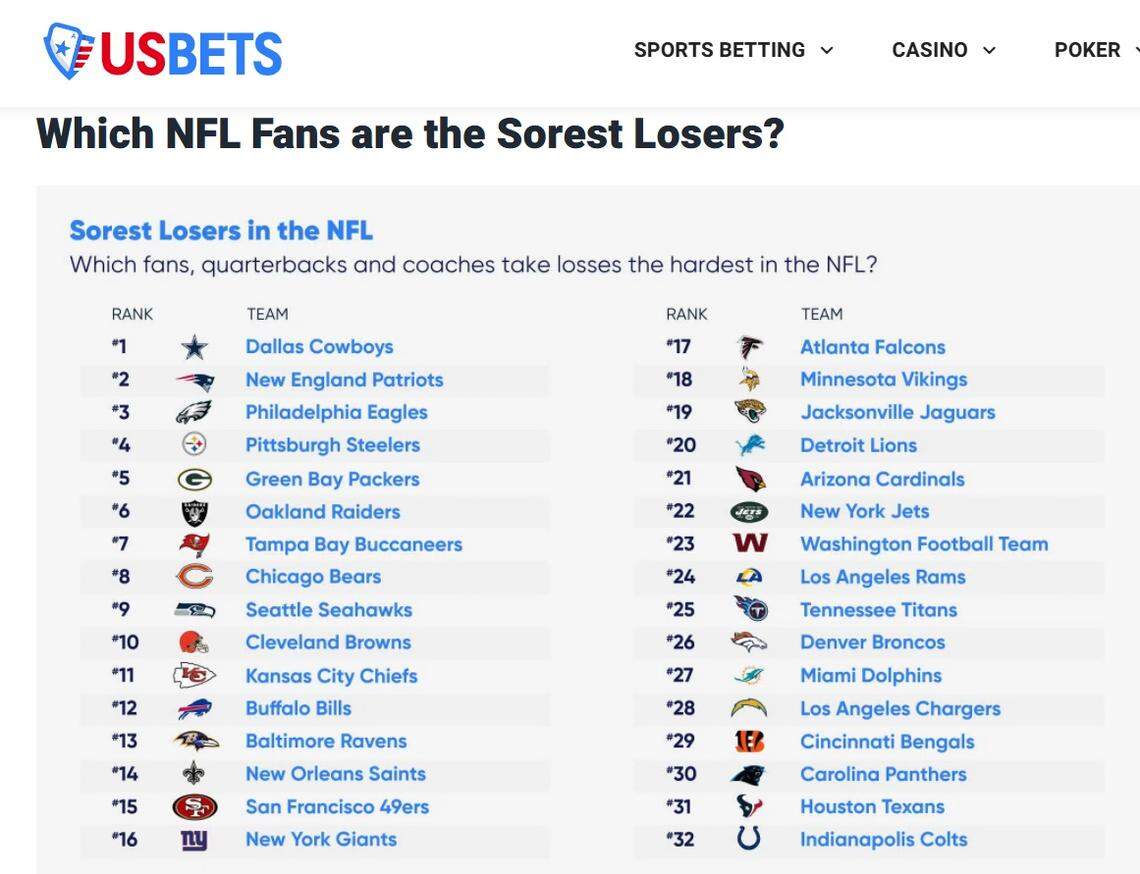Select the New England Patriots logo
Viewport: 1140px width, 874px height.
194,379
